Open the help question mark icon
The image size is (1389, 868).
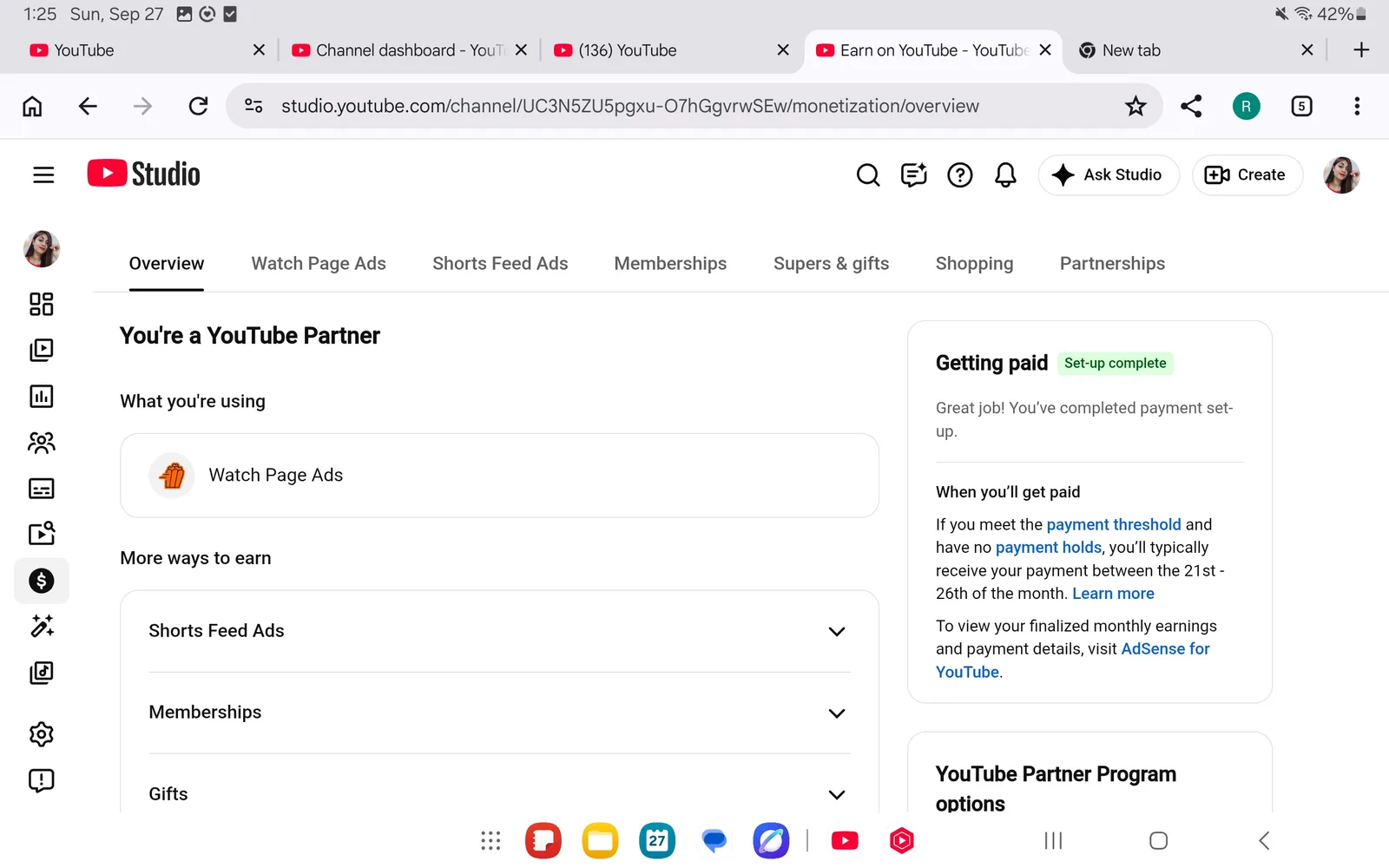click(960, 175)
